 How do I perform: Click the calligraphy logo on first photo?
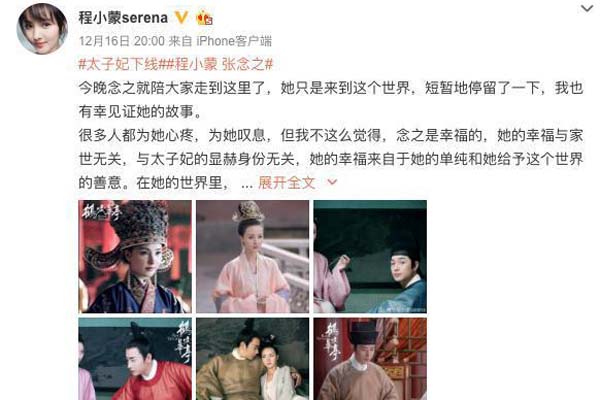[100, 211]
